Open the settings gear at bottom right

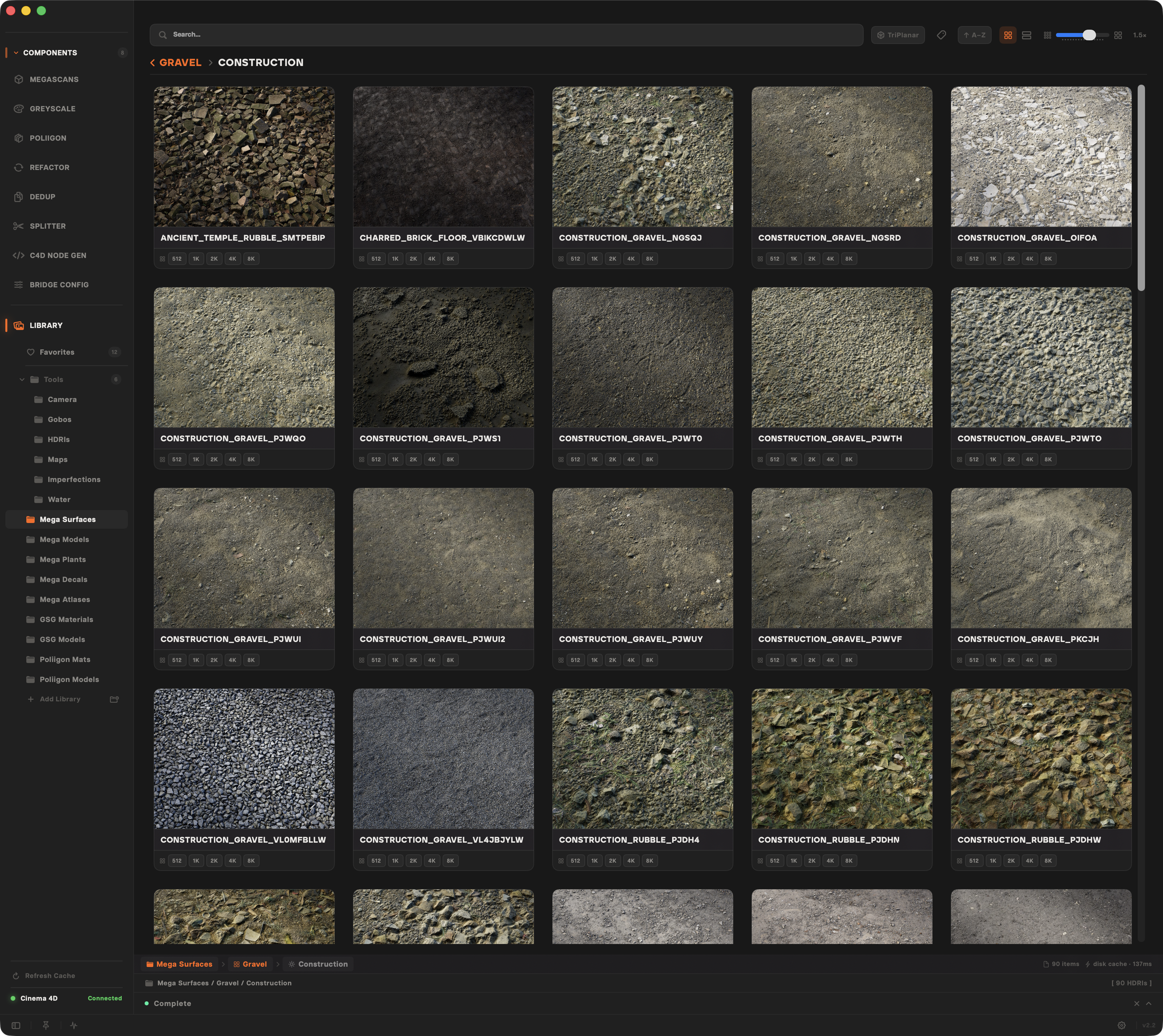pyautogui.click(x=1121, y=1025)
